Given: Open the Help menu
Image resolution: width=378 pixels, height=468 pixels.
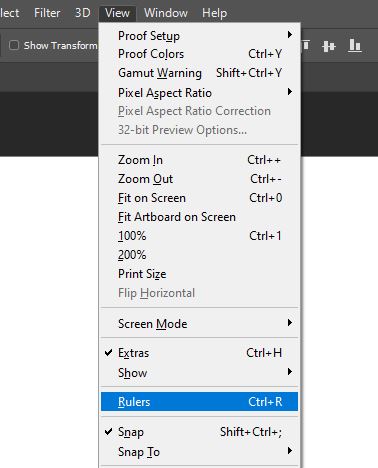Looking at the screenshot, I should tap(214, 13).
